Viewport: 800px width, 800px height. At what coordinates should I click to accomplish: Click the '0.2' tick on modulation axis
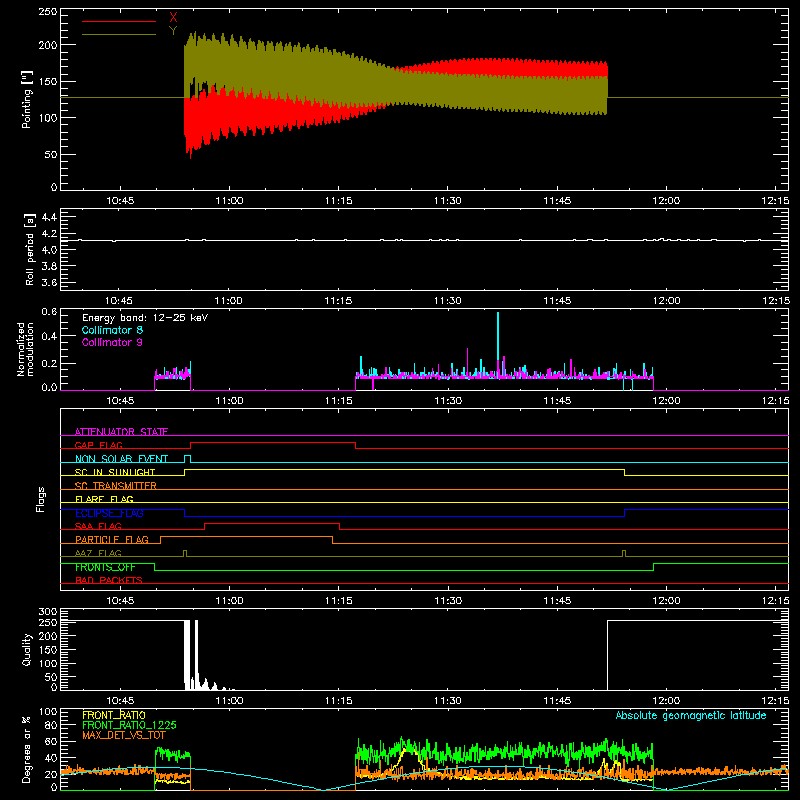coord(49,364)
